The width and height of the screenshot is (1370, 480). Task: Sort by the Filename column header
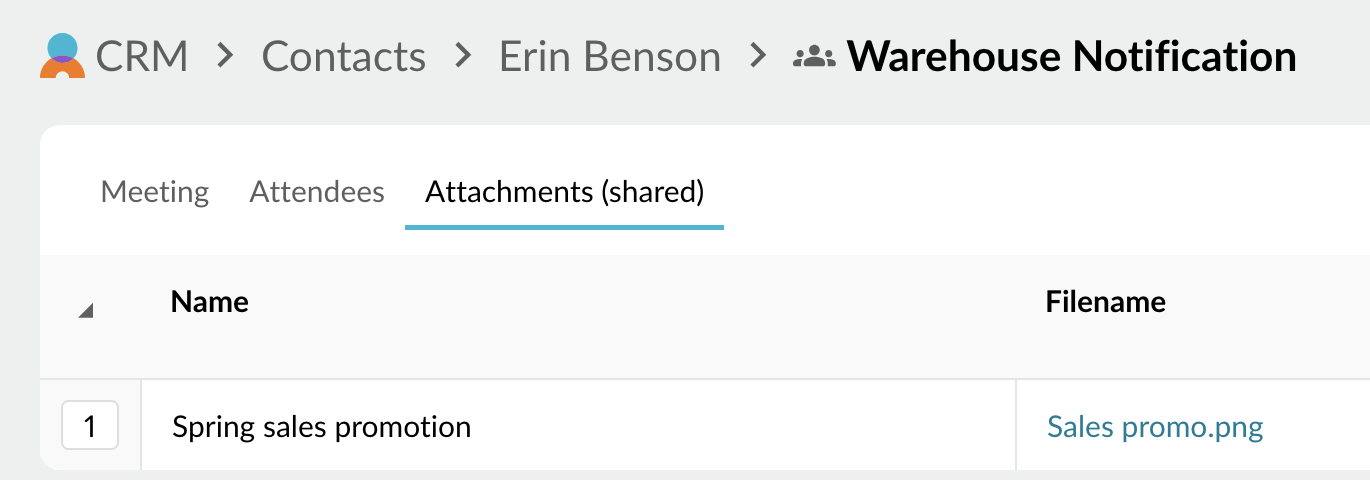tap(1105, 301)
